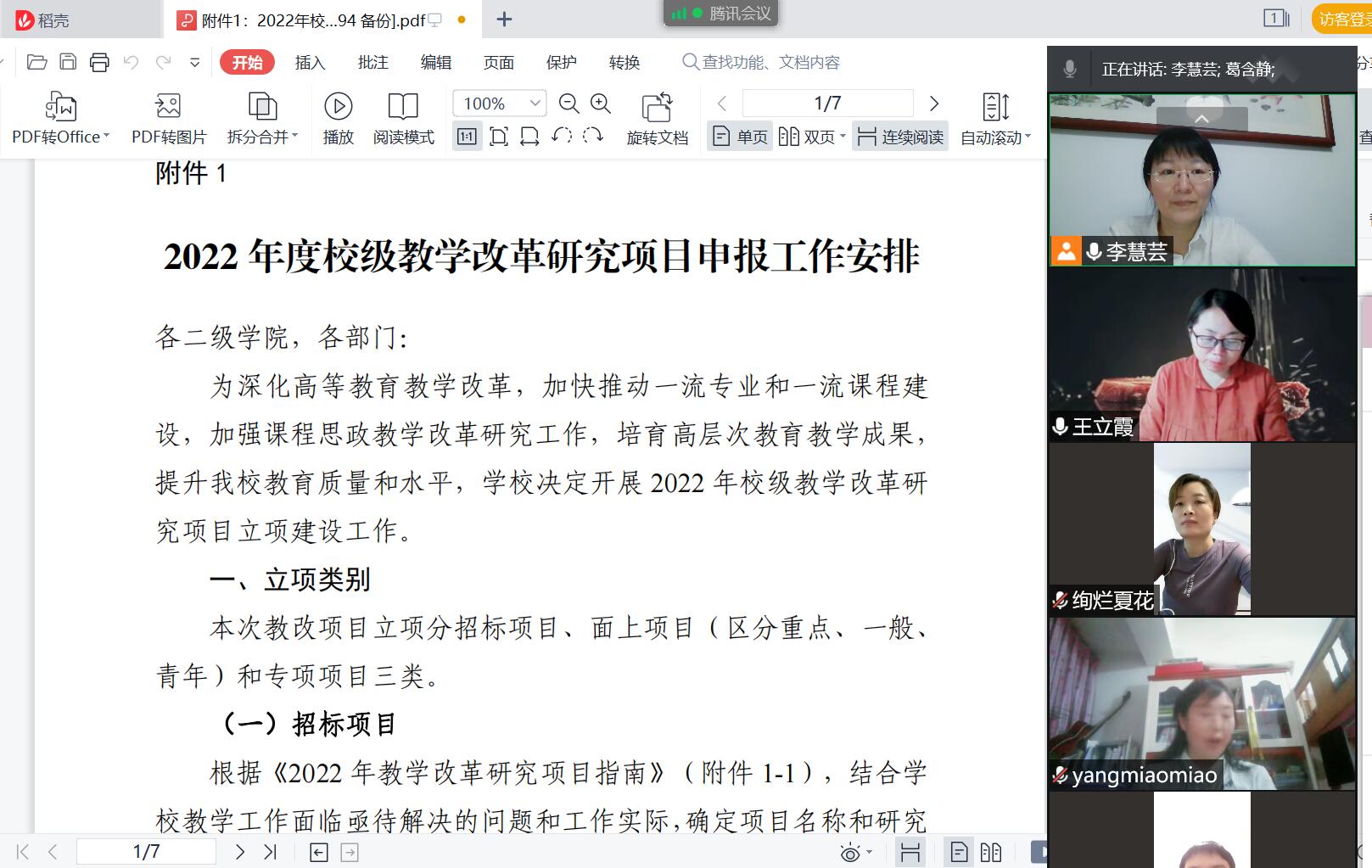This screenshot has width=1372, height=868.
Task: Click the PDF转Office conversion icon
Action: 60,107
